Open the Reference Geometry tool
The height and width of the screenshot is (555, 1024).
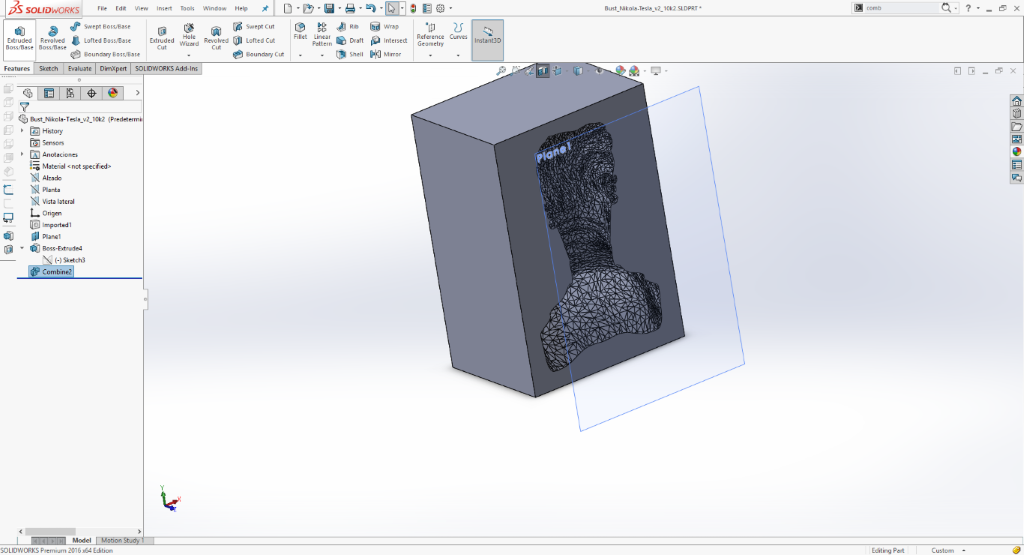point(430,35)
